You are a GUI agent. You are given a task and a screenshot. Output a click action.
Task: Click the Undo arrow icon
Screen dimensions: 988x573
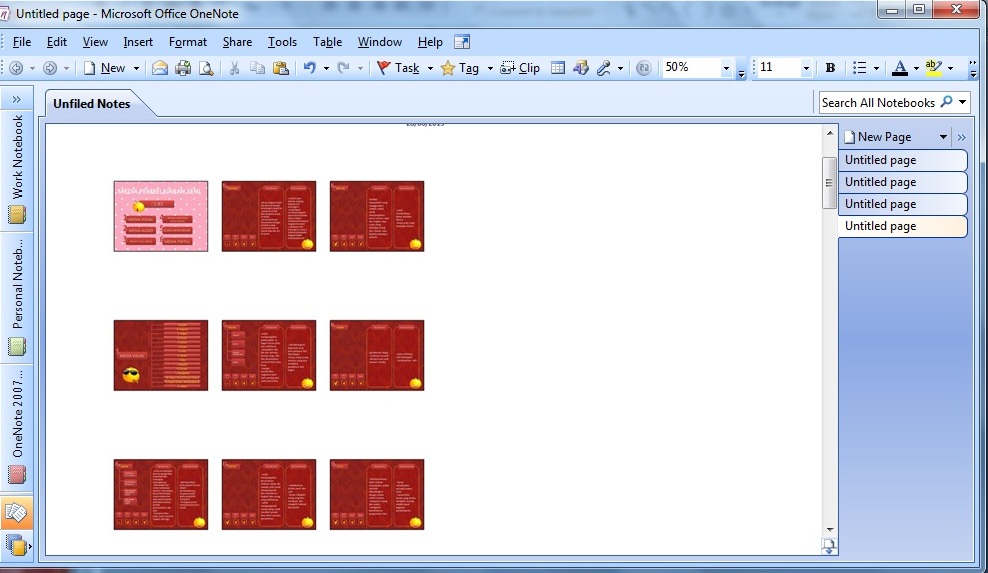[309, 67]
